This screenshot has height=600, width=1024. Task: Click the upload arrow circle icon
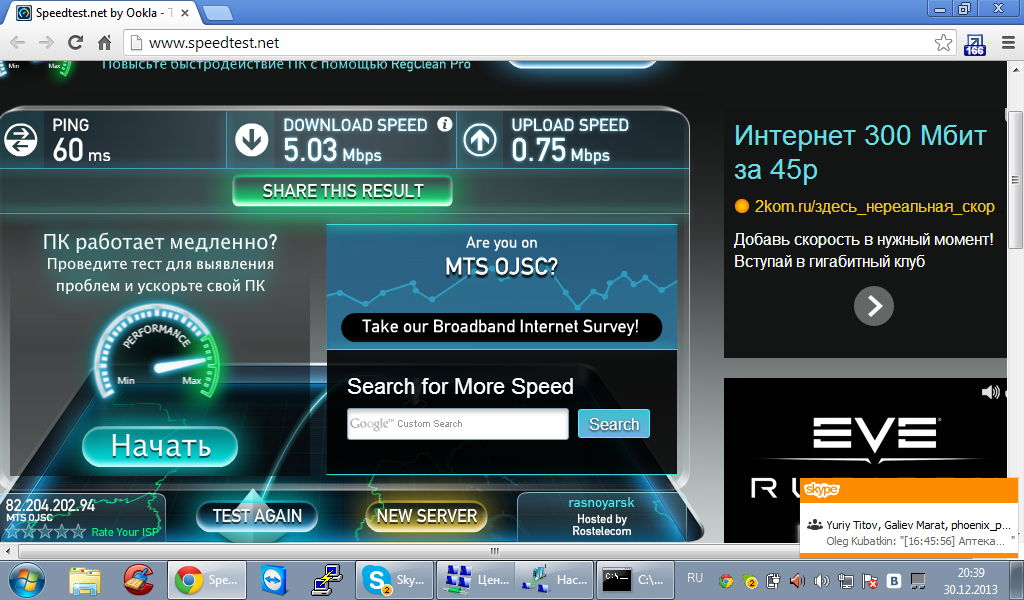tap(480, 140)
